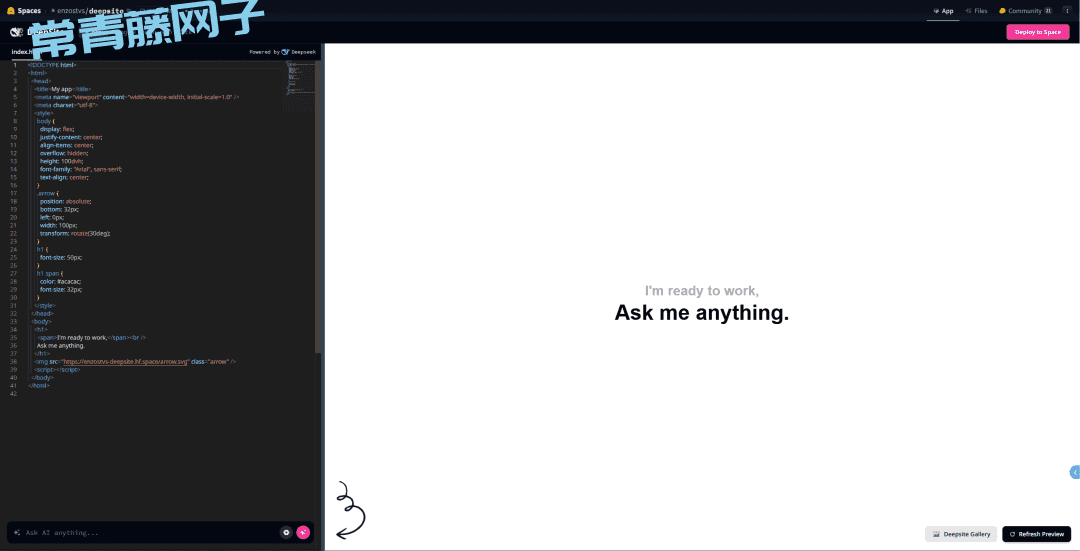Screen dimensions: 1080x551
Task: Click the Powered by Deepseek label
Action: pyautogui.click(x=283, y=52)
